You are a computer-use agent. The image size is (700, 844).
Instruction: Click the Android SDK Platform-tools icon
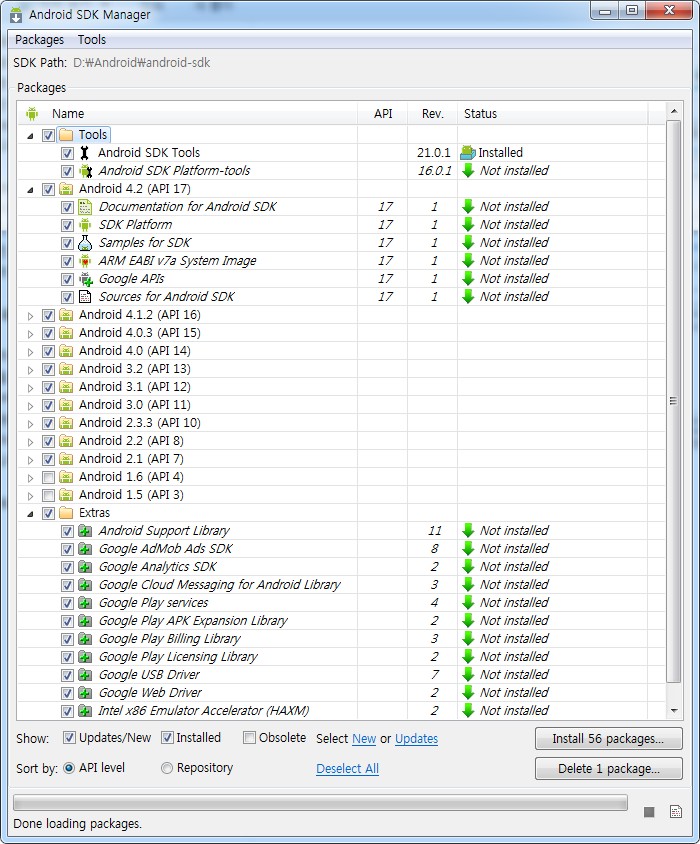pyautogui.click(x=86, y=171)
